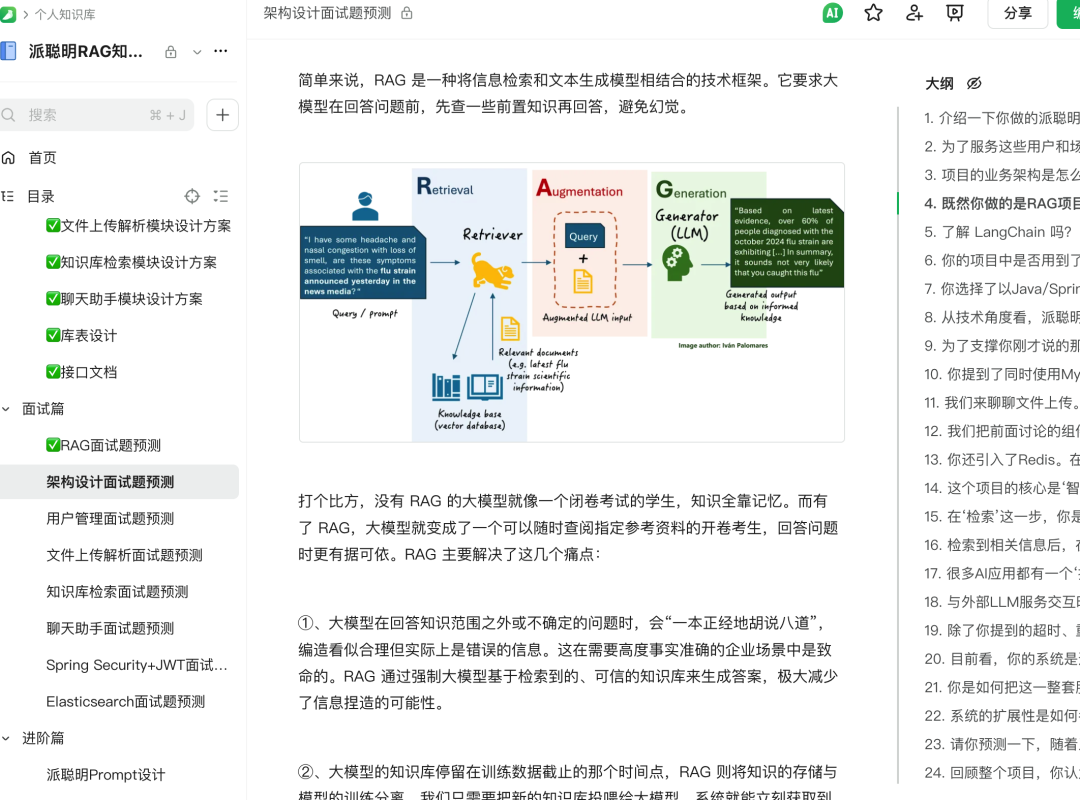This screenshot has width=1080, height=800.
Task: Jump to outline item 3 项目的业务架构
Action: tap(1001, 175)
